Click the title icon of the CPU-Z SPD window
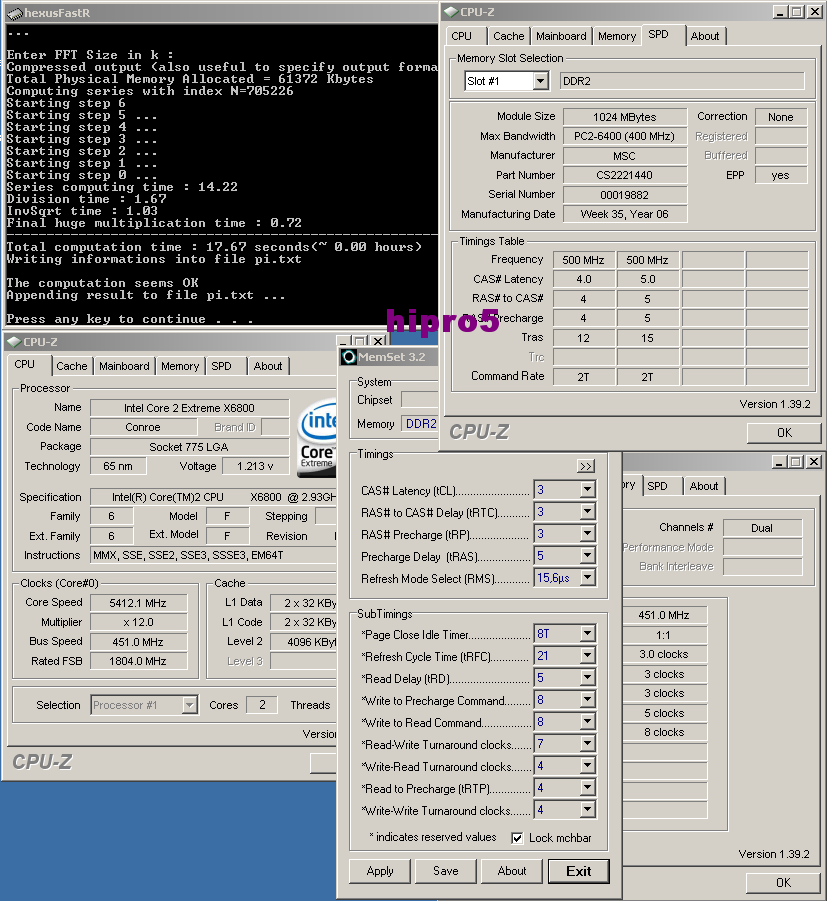827x901 pixels. [451, 11]
